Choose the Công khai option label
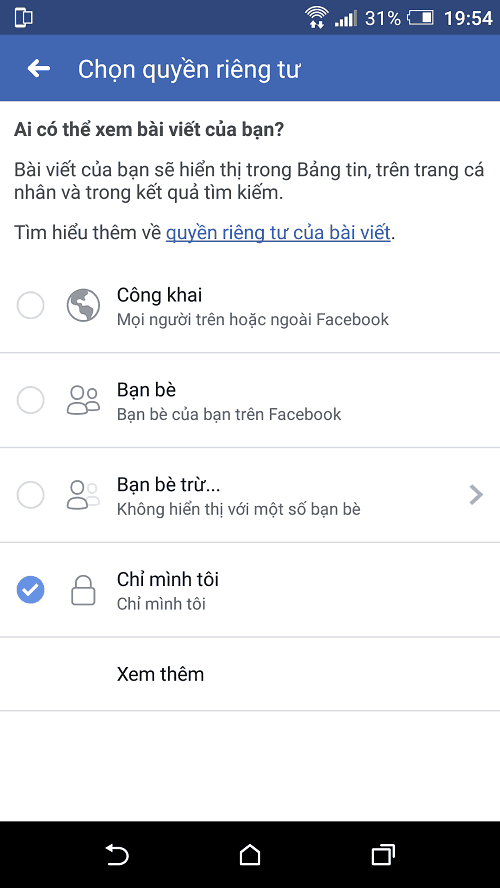500x888 pixels. 159,295
